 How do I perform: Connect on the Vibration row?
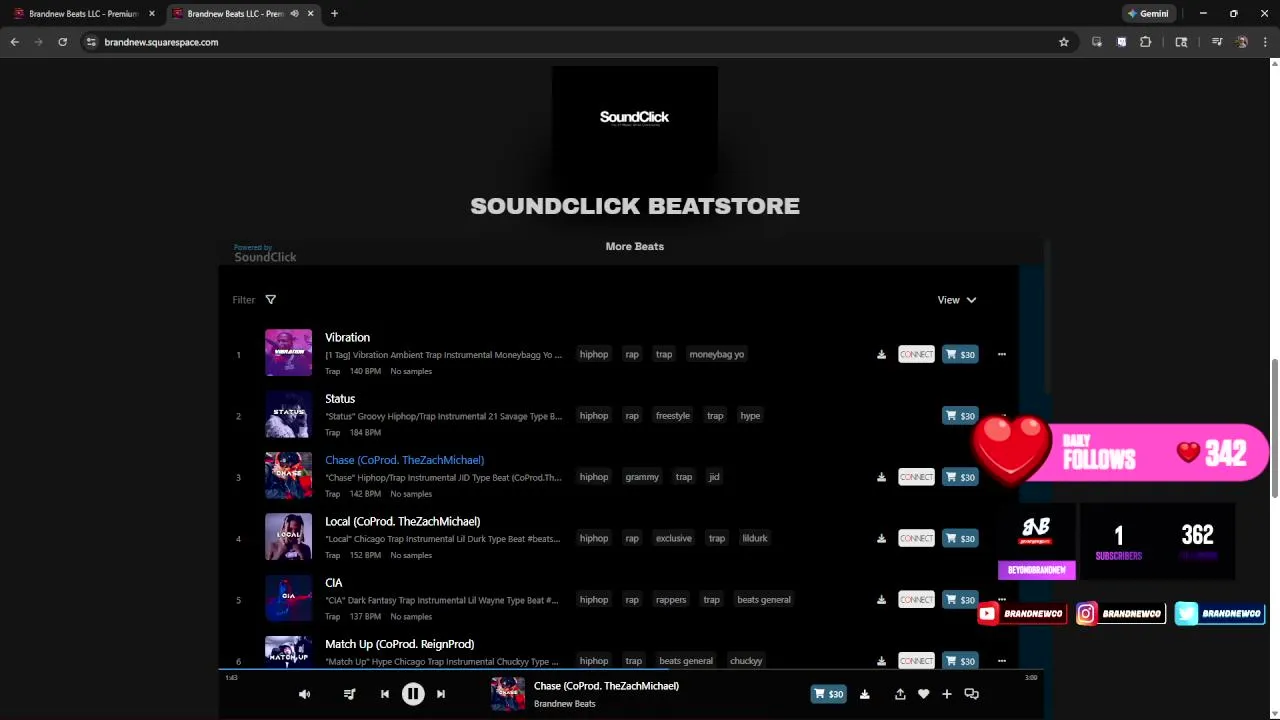916,355
